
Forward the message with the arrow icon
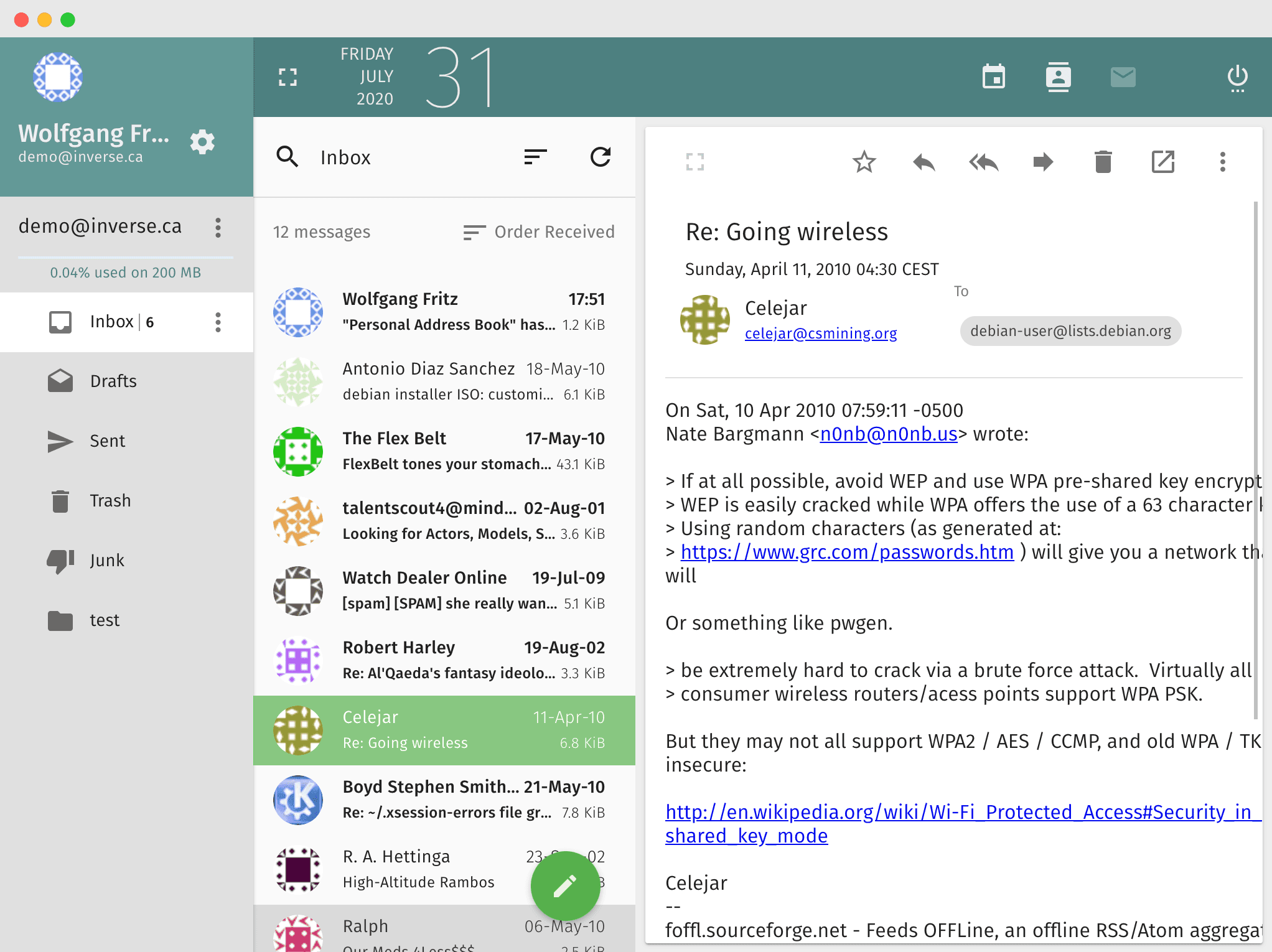tap(1043, 162)
